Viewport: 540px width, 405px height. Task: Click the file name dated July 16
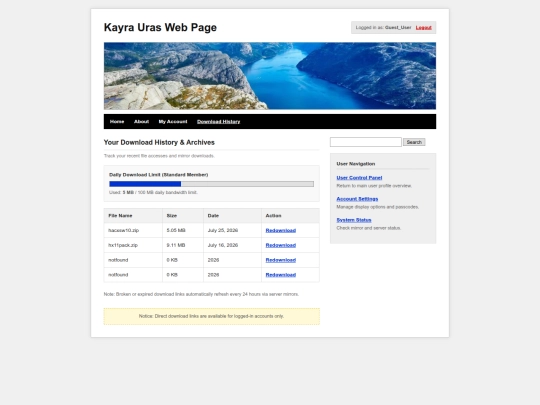[123, 245]
